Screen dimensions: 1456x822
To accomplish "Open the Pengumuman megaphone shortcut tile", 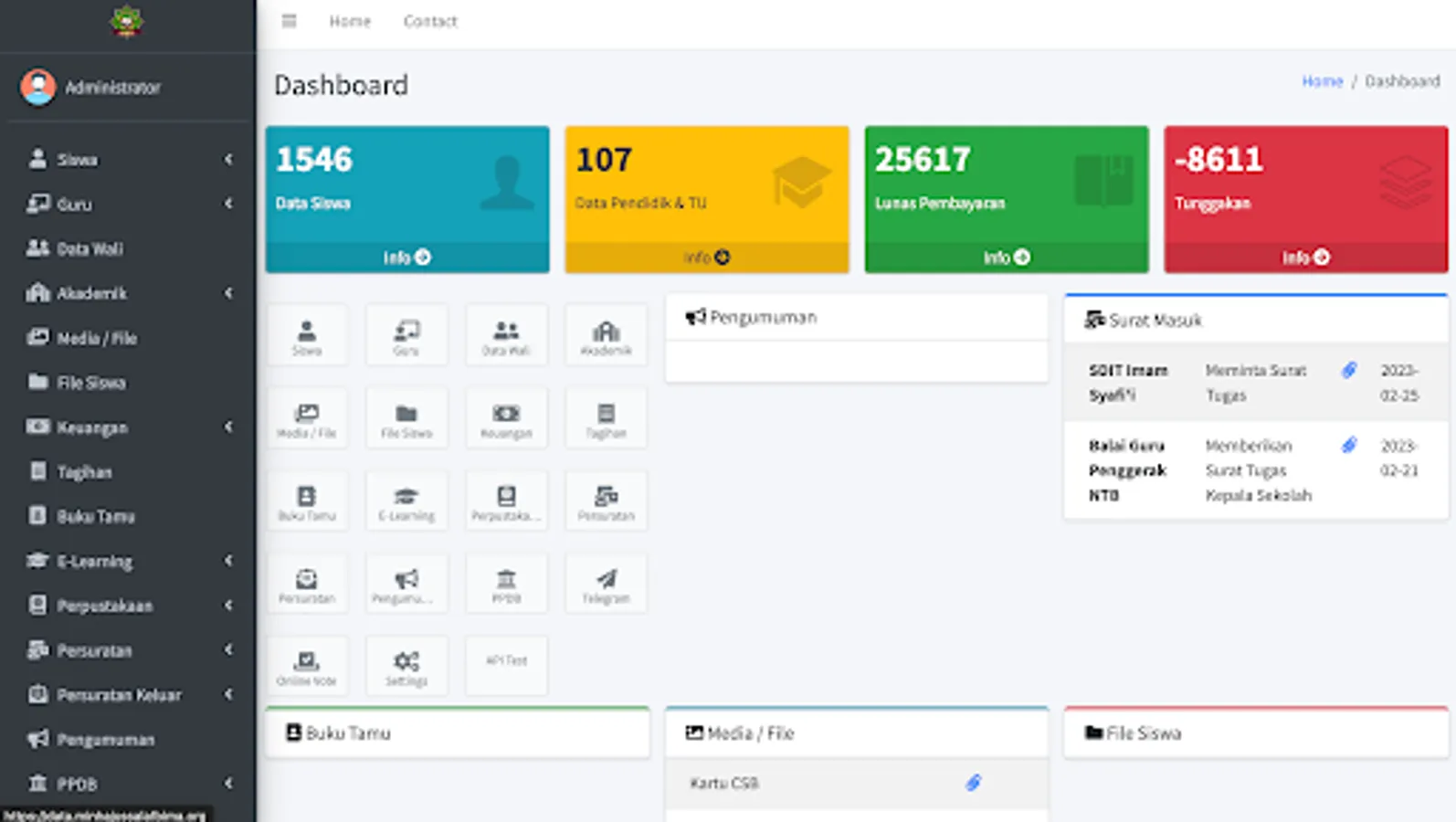I will (x=406, y=584).
